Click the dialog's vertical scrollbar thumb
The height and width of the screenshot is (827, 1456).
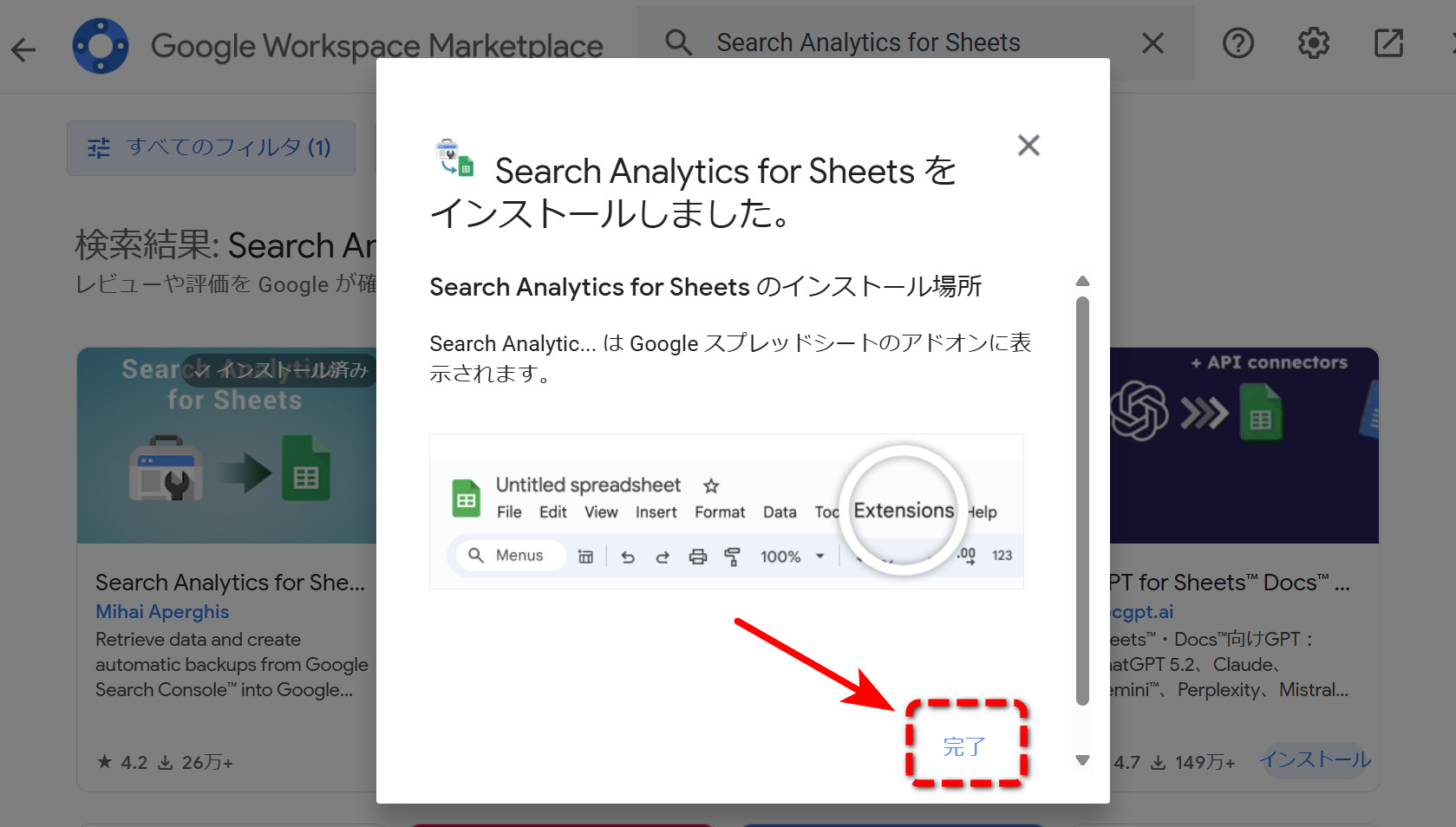(1082, 501)
